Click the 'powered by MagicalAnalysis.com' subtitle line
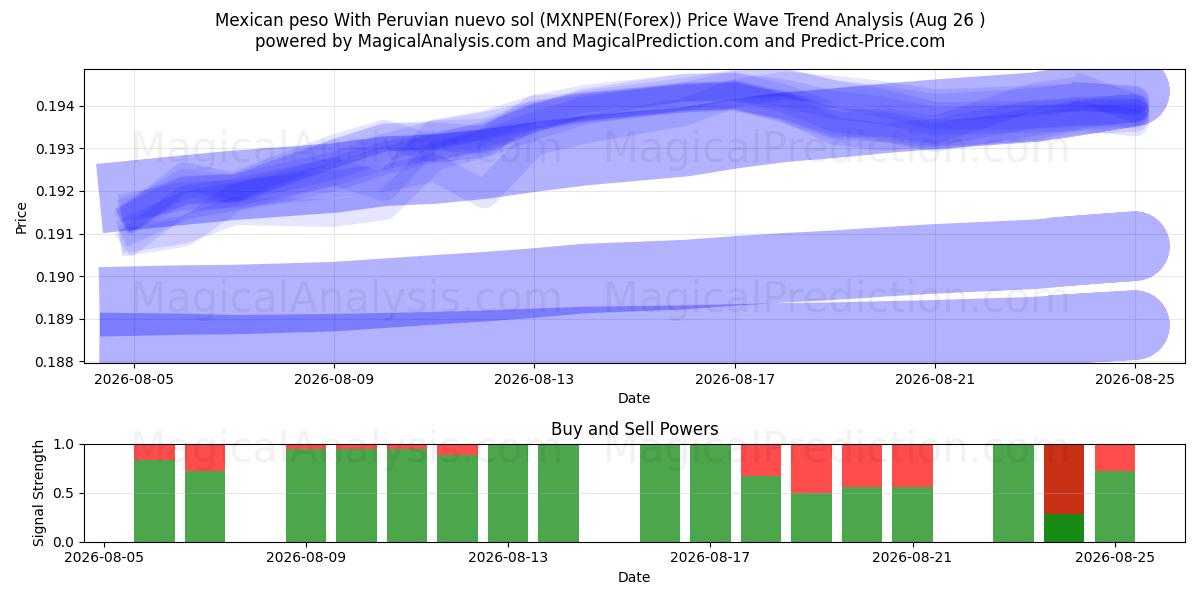The image size is (1200, 600). [x=600, y=41]
